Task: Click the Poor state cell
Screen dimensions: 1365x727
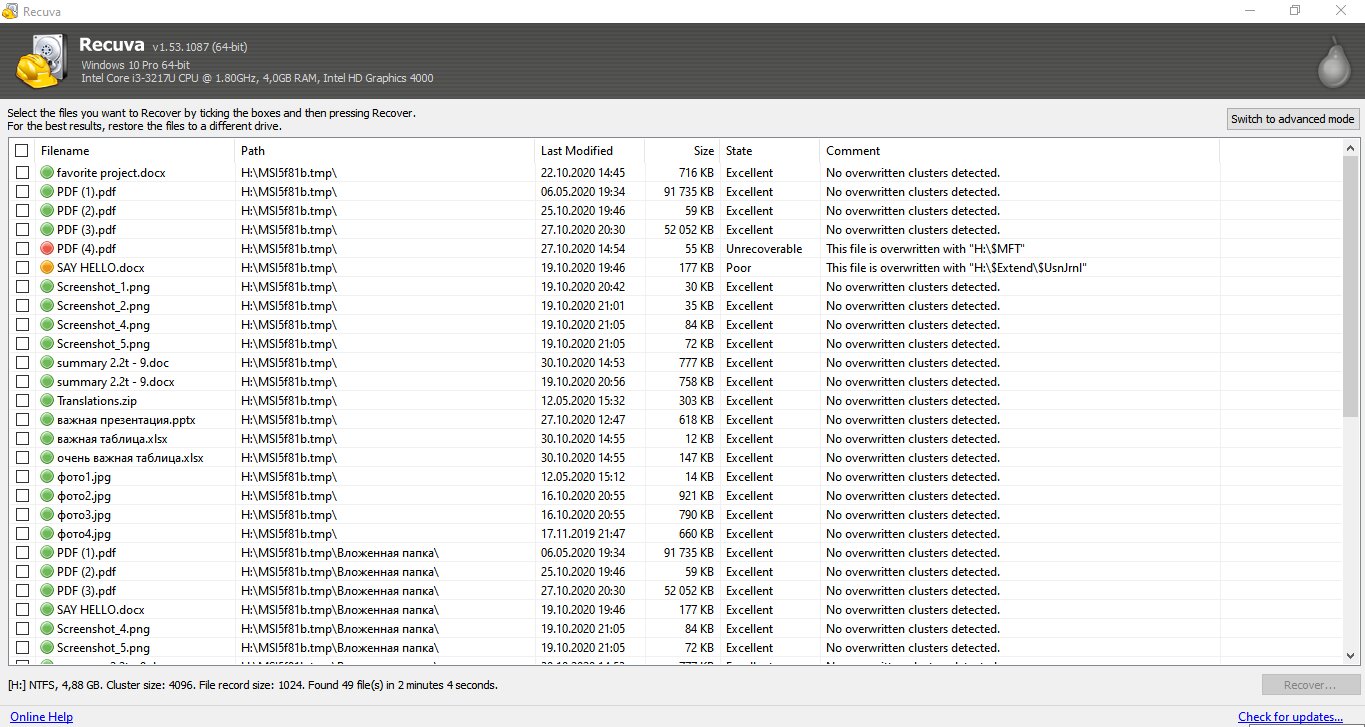Action: pyautogui.click(x=738, y=268)
